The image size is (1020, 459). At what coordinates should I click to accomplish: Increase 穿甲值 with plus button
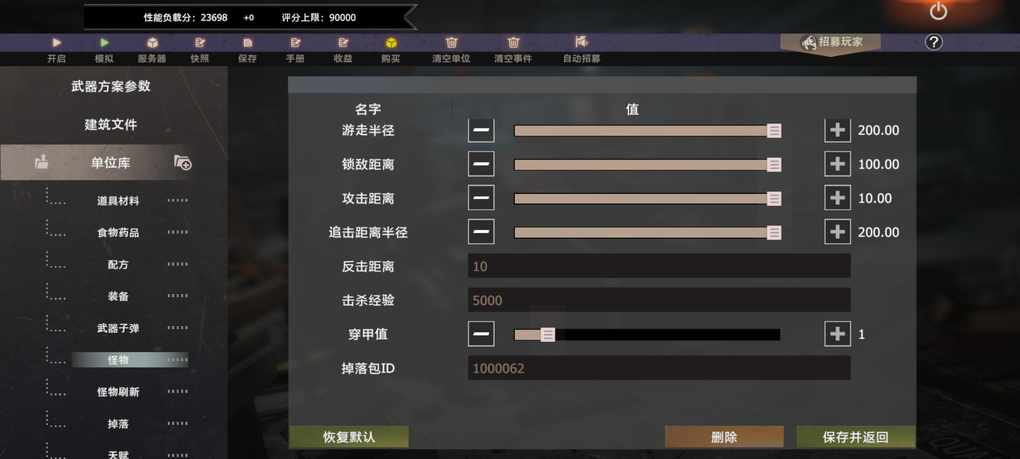[x=837, y=334]
